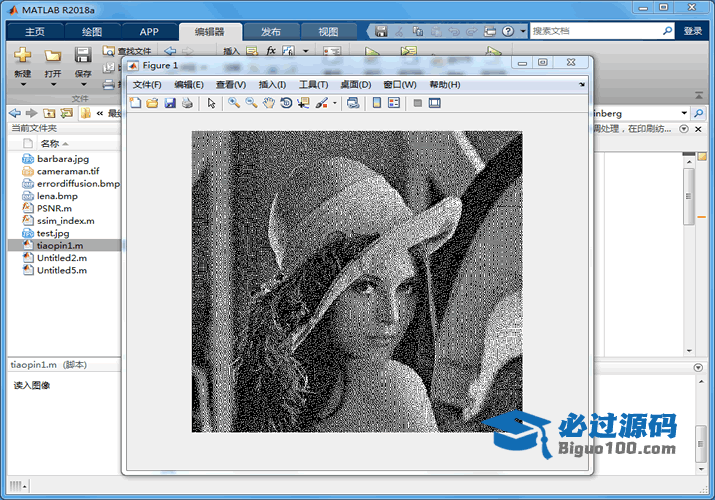The height and width of the screenshot is (500, 715).
Task: Go back with the folder back arrow
Action: click(15, 113)
